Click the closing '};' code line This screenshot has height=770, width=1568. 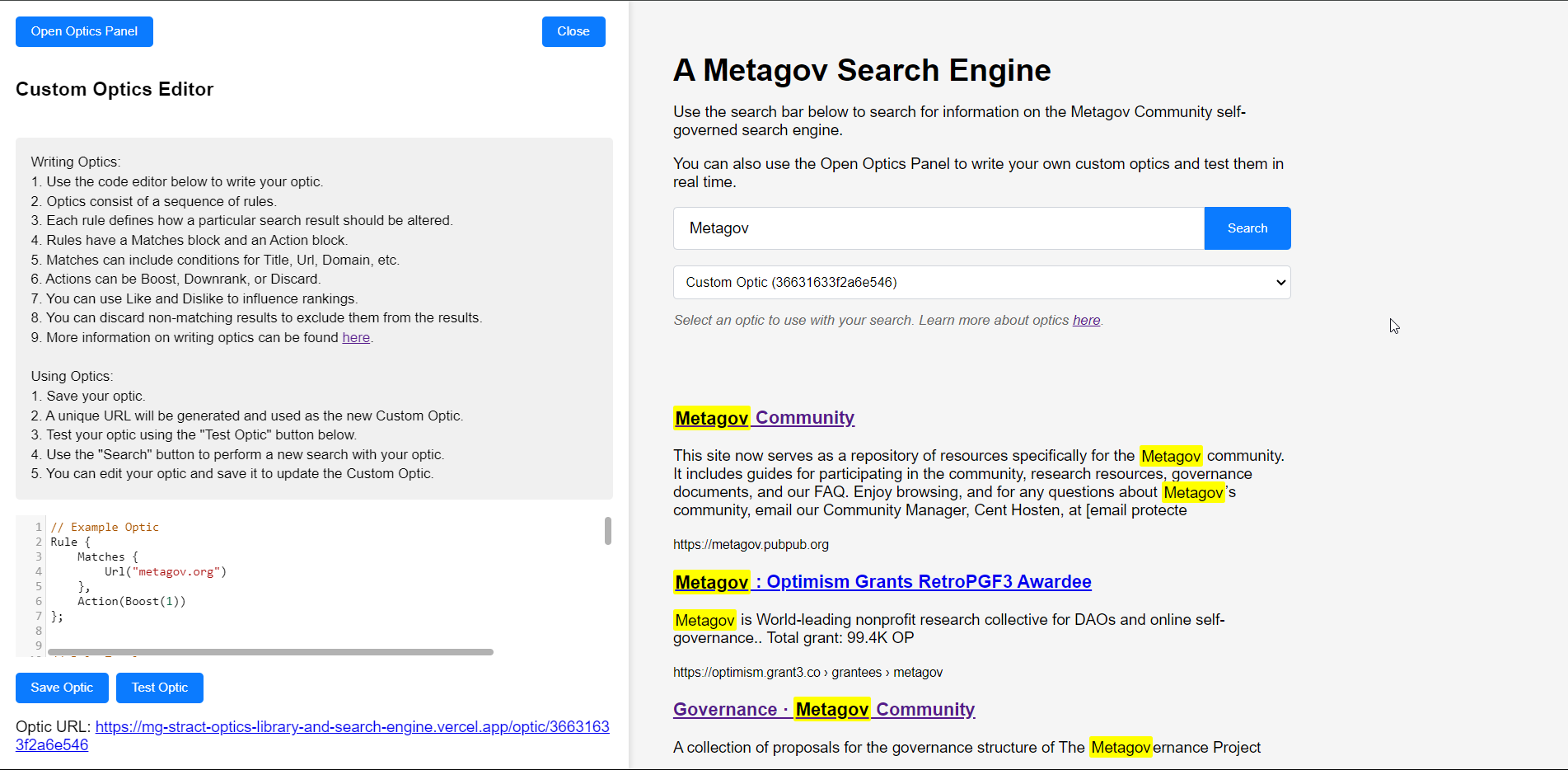tap(57, 616)
